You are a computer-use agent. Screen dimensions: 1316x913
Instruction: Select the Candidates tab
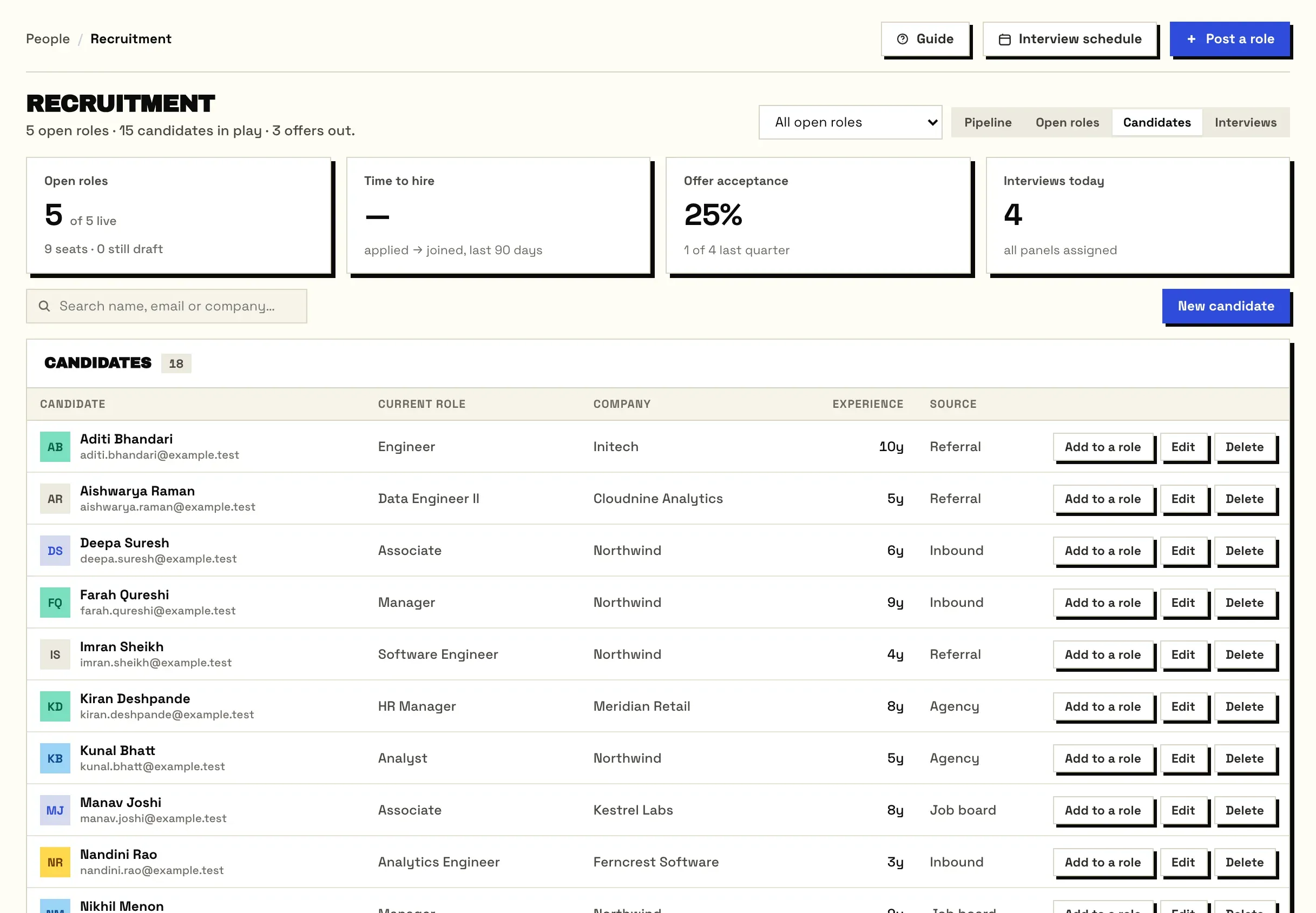1156,122
